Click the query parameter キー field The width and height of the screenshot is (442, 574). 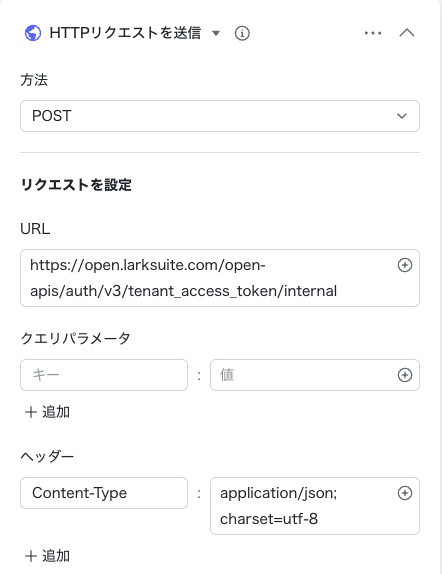[x=104, y=375]
